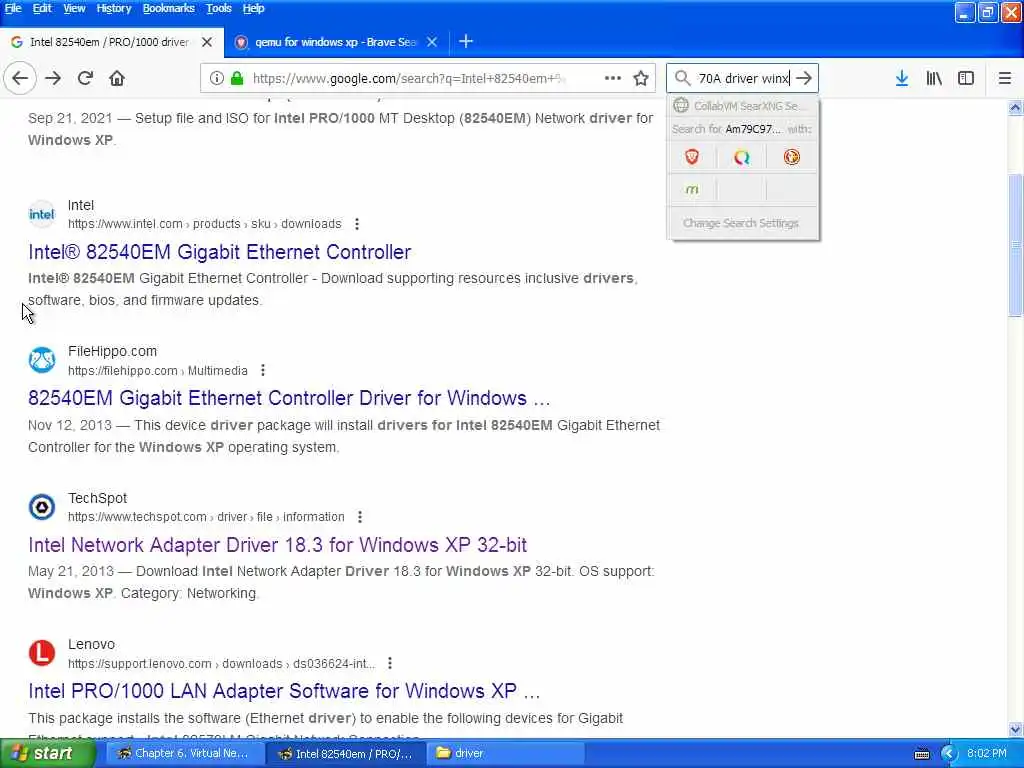Select CollabVM SearXNG search suggestion
The image size is (1024, 768).
click(743, 105)
